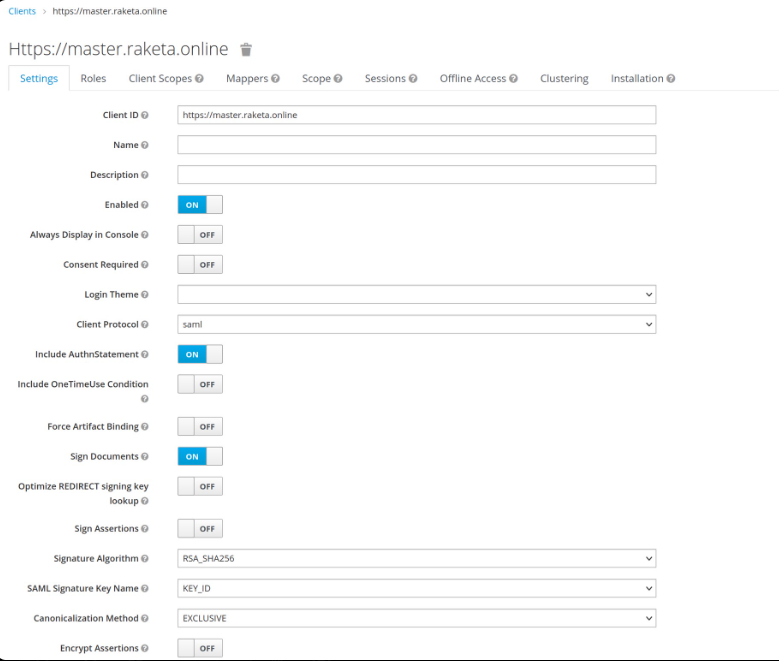Select the Settings tab

click(39, 79)
